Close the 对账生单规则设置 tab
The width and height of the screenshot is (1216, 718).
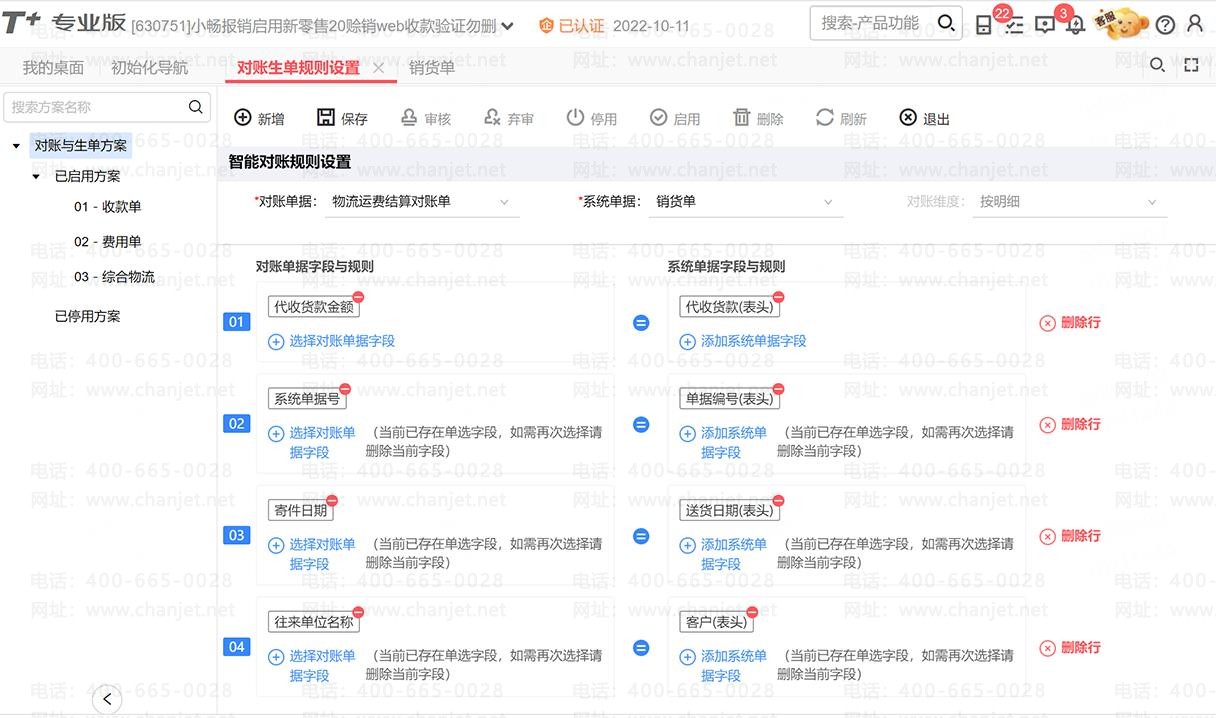coord(378,68)
